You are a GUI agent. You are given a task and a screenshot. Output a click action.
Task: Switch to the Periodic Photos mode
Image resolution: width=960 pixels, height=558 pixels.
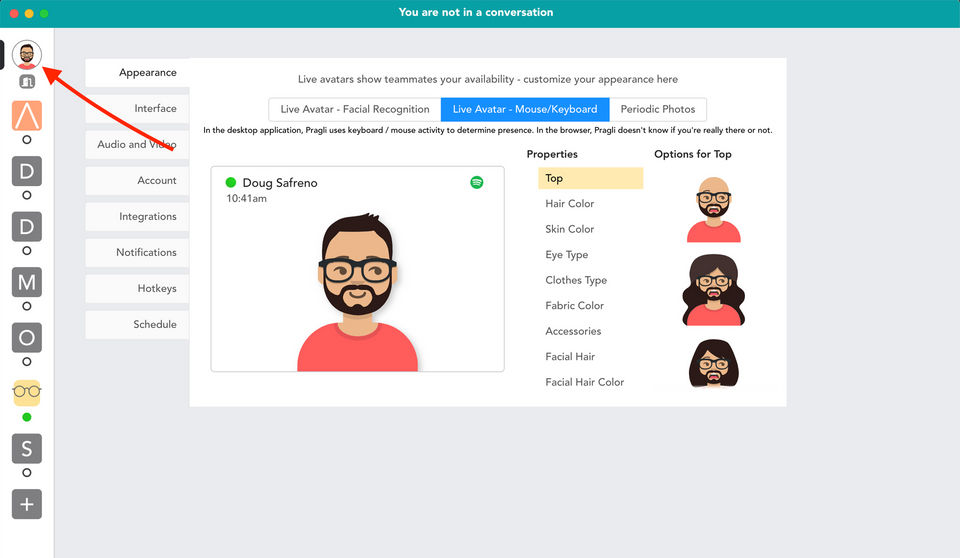658,110
